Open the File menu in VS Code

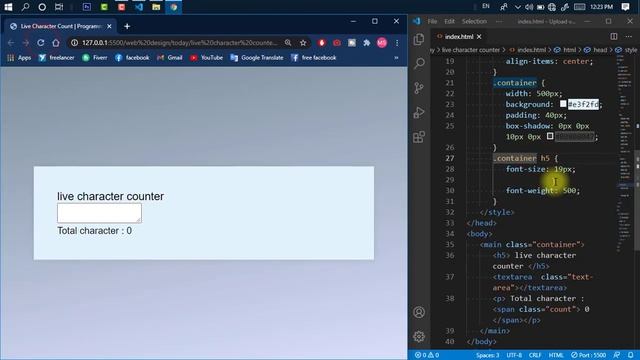pyautogui.click(x=433, y=21)
